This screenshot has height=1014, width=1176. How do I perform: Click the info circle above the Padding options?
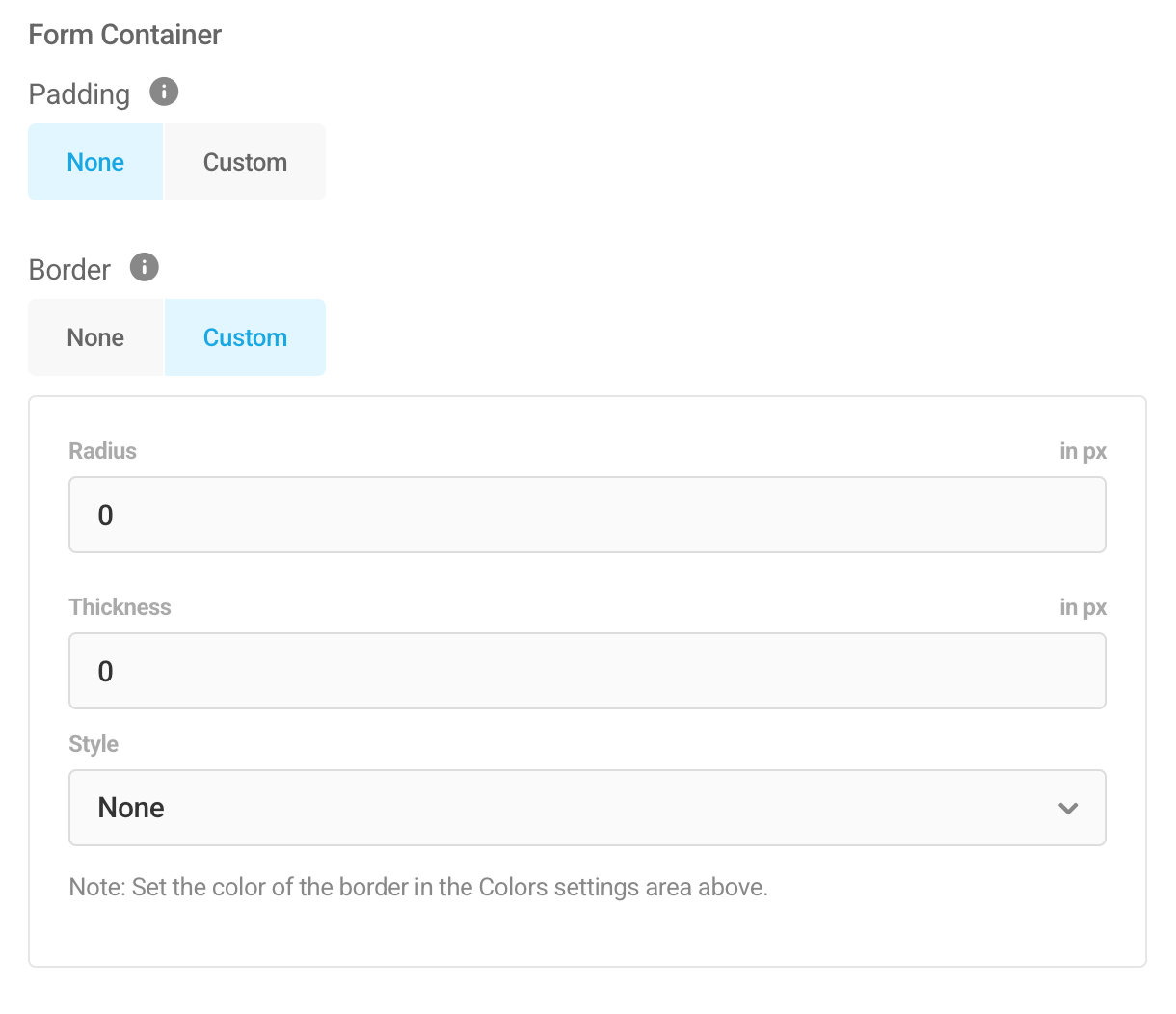(x=163, y=93)
